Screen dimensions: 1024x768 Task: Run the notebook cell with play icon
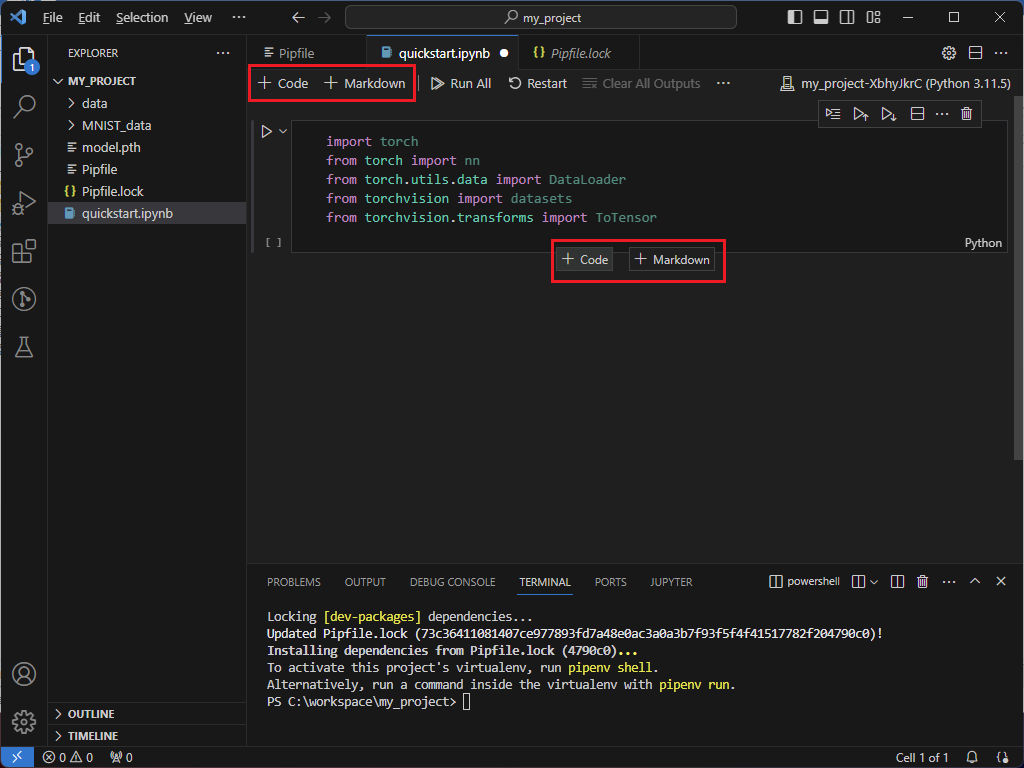(266, 131)
